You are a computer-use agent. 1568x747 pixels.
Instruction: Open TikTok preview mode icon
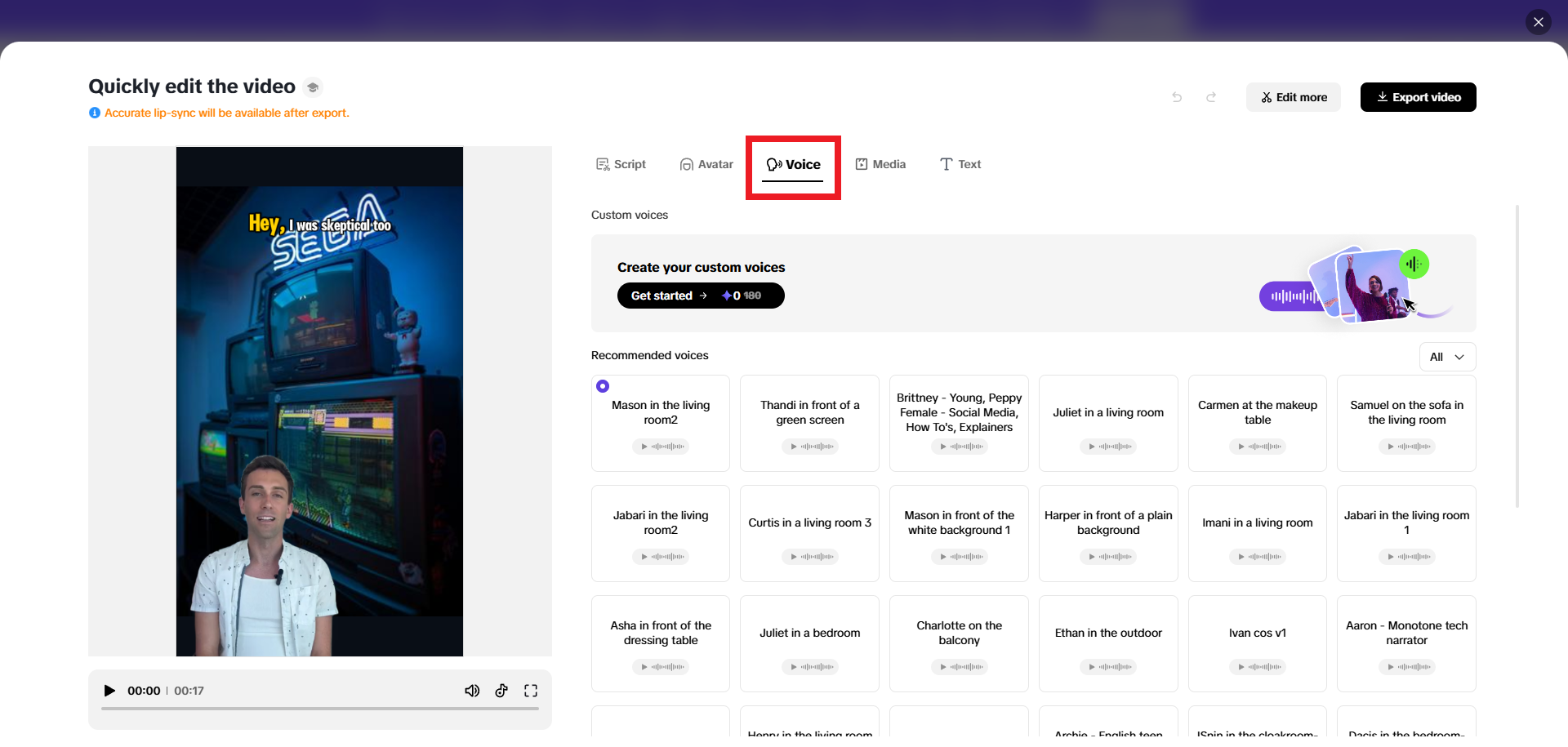coord(501,691)
